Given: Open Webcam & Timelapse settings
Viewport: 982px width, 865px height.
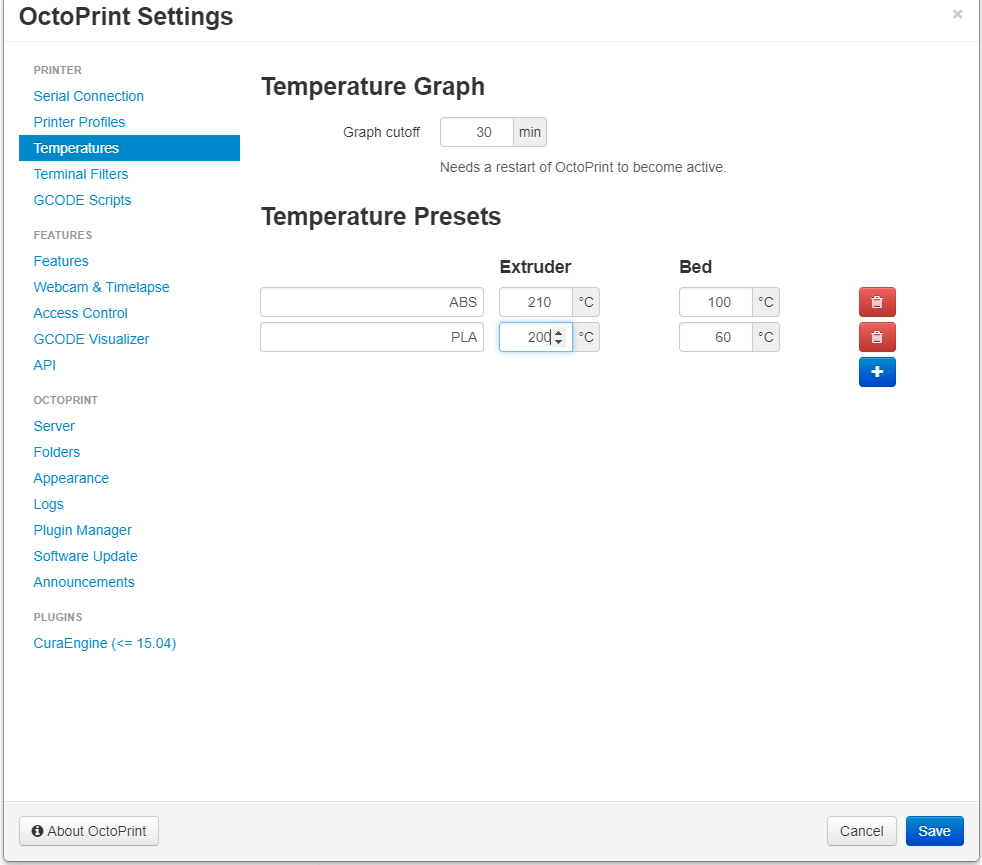Looking at the screenshot, I should pyautogui.click(x=101, y=287).
